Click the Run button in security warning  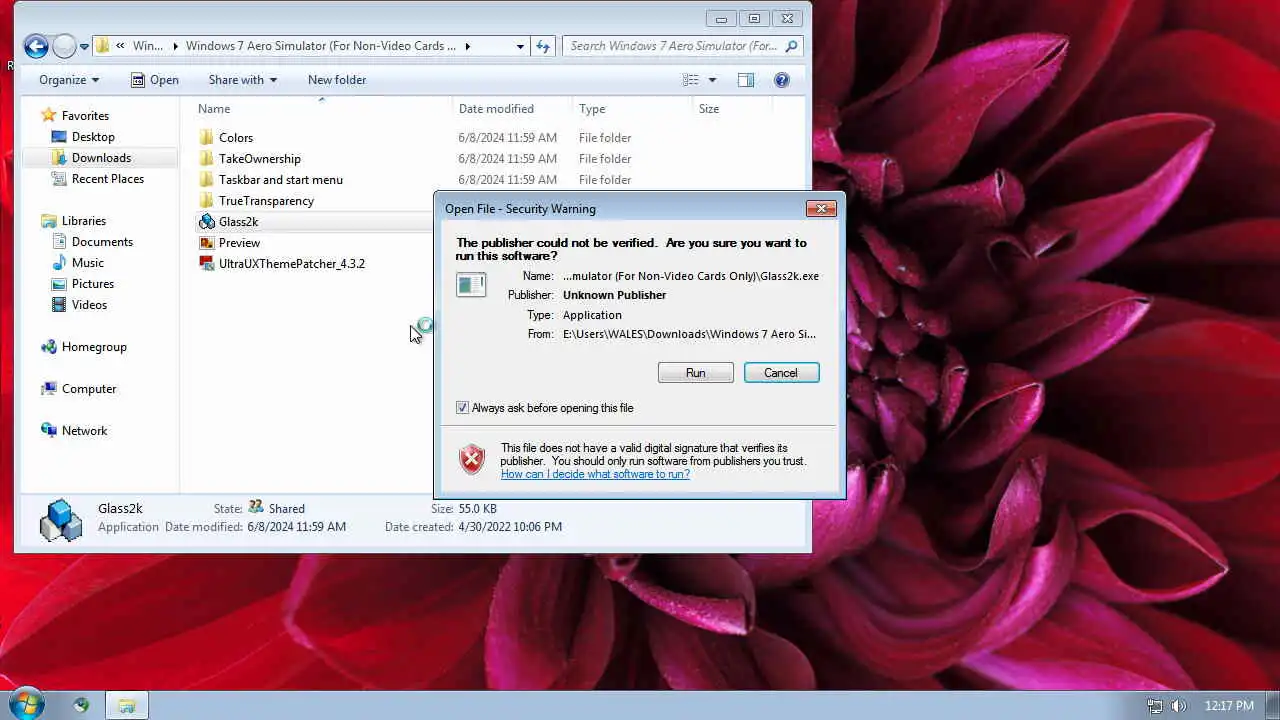click(x=696, y=373)
